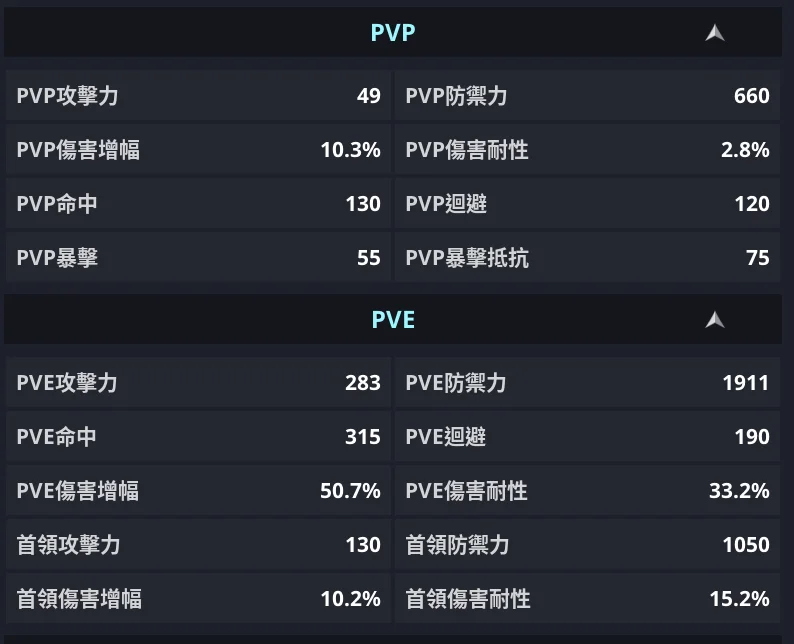Select the PVP攻擊力 stat row

(x=198, y=96)
